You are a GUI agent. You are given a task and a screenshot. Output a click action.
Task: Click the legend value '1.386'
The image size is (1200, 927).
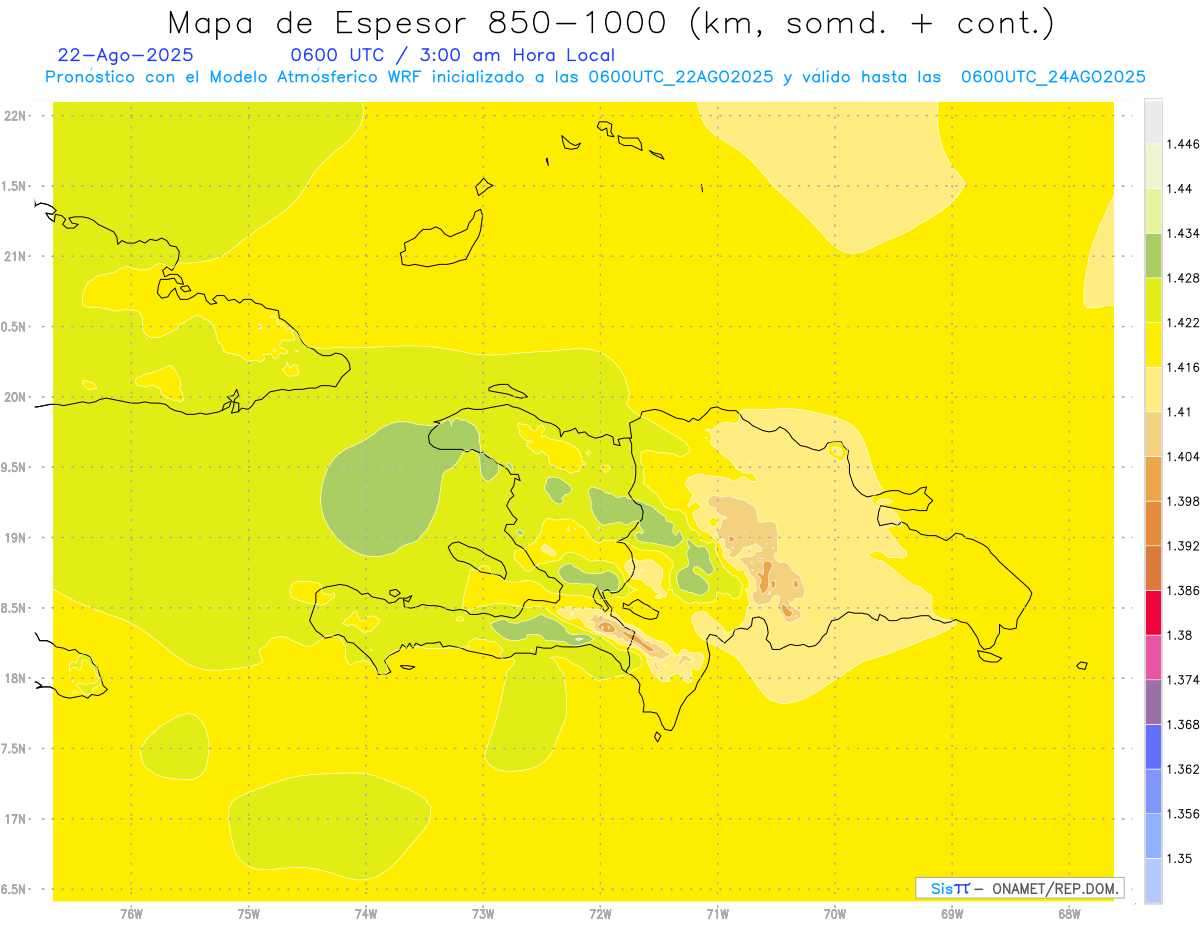1182,590
